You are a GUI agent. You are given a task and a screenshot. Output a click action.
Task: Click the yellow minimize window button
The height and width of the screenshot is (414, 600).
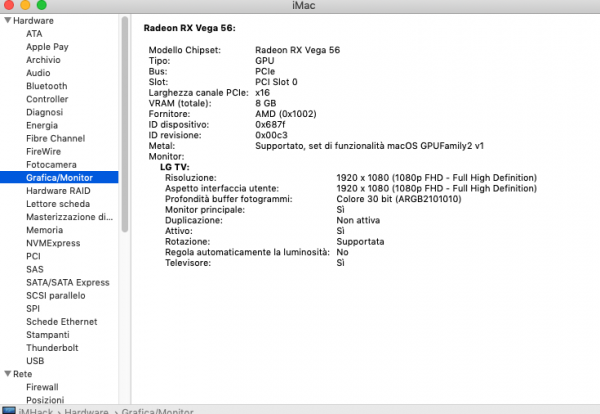click(25, 5)
